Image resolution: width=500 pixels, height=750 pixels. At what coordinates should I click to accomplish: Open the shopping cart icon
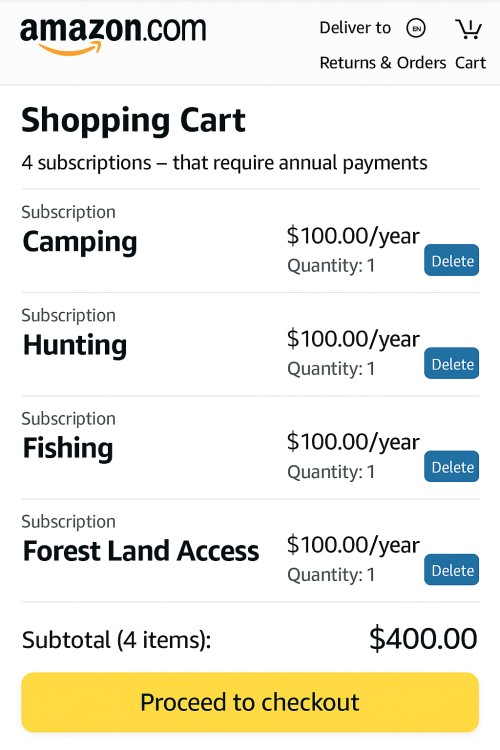468,29
